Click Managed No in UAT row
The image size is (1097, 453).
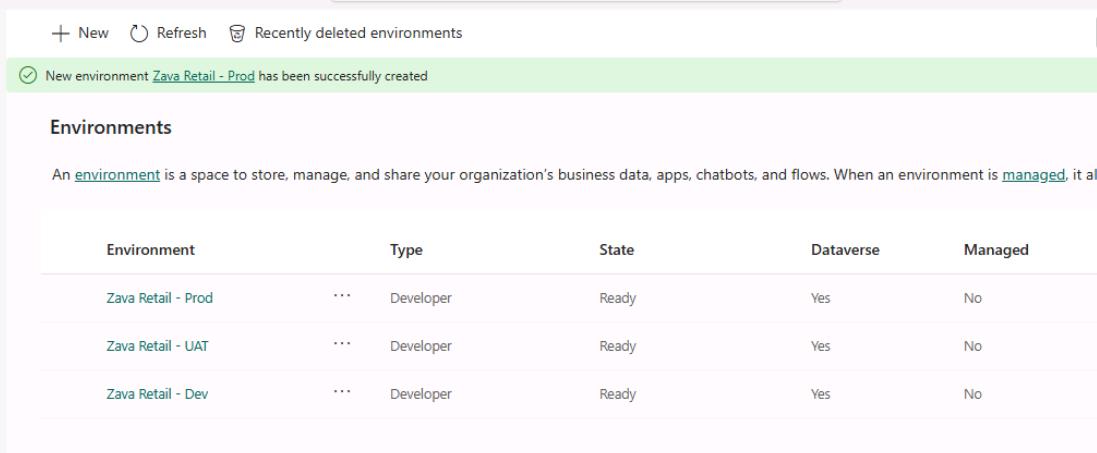click(x=972, y=346)
